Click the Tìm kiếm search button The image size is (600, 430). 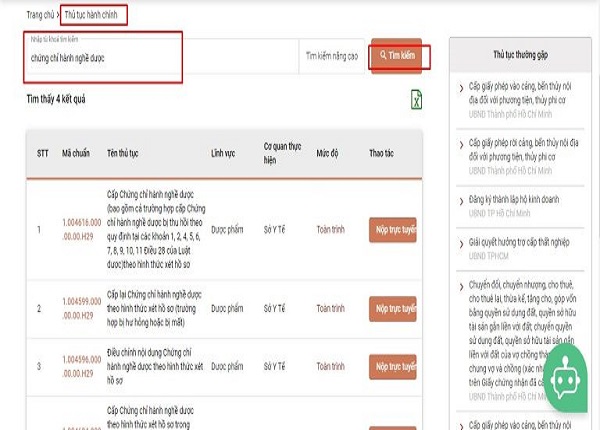(397, 55)
